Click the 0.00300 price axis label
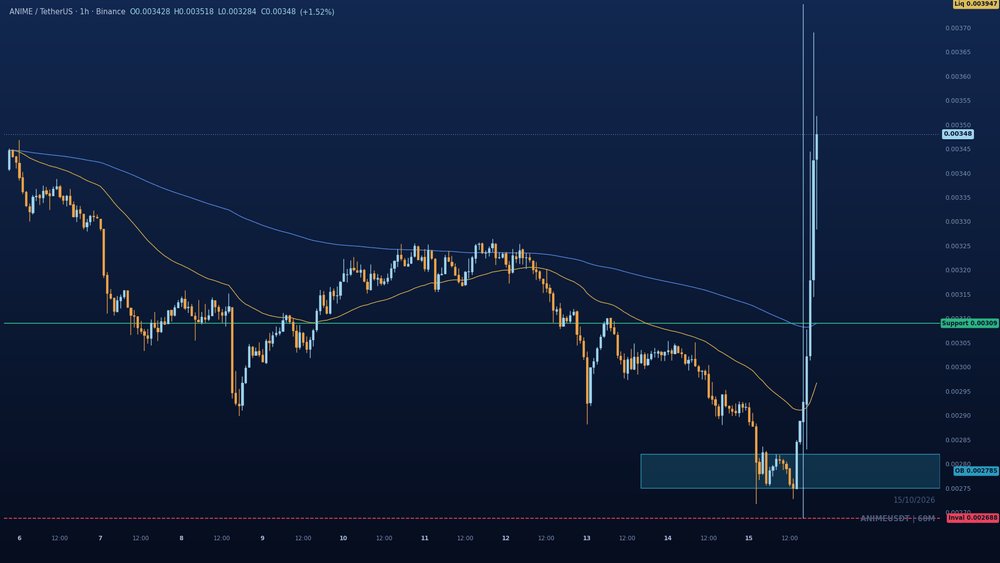The height and width of the screenshot is (563, 1000). (x=957, y=367)
